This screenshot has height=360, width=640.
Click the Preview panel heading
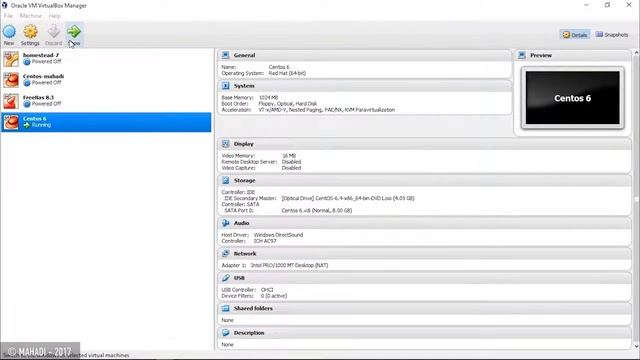541,55
